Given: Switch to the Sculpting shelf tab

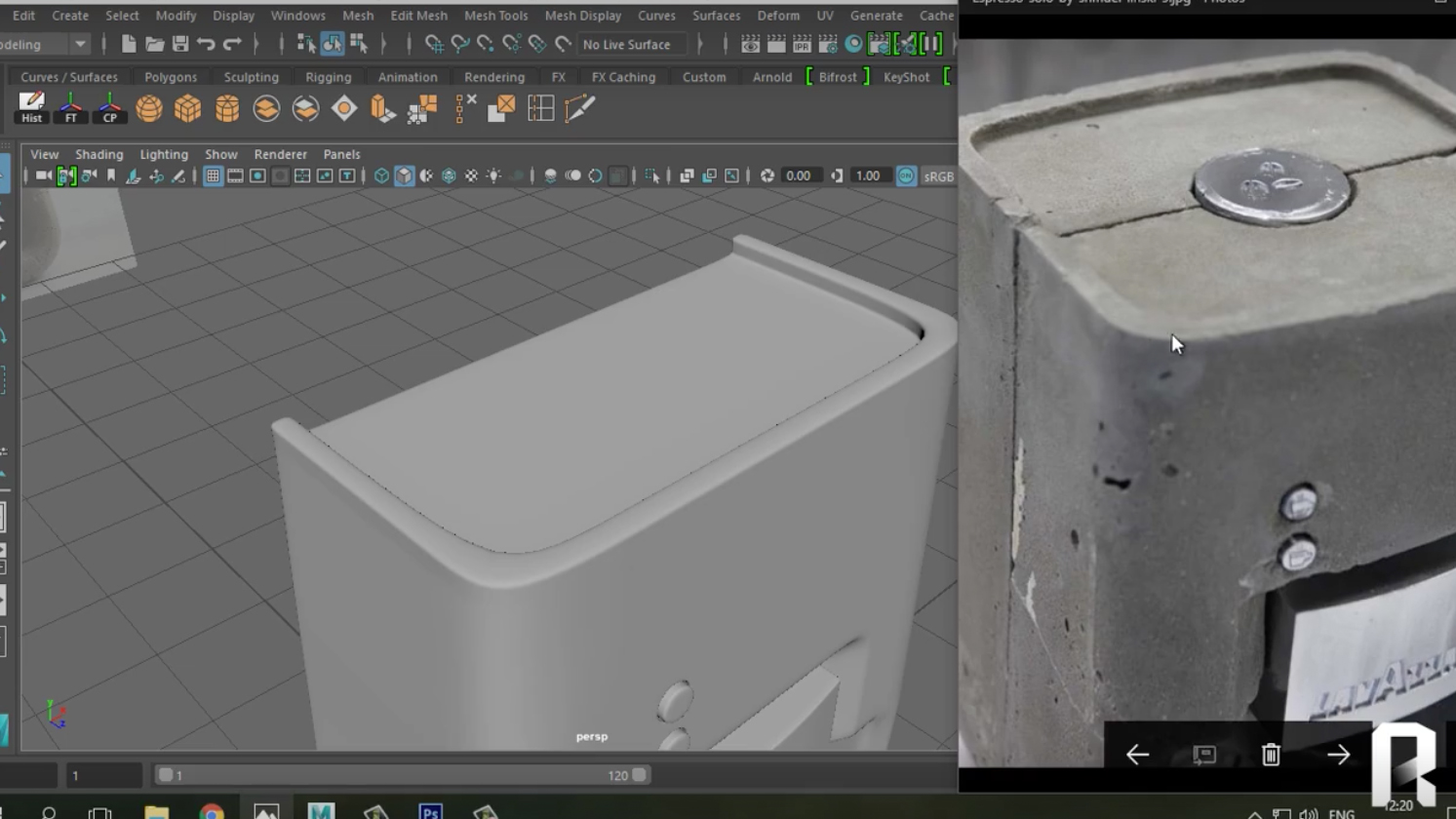Looking at the screenshot, I should click(x=251, y=77).
